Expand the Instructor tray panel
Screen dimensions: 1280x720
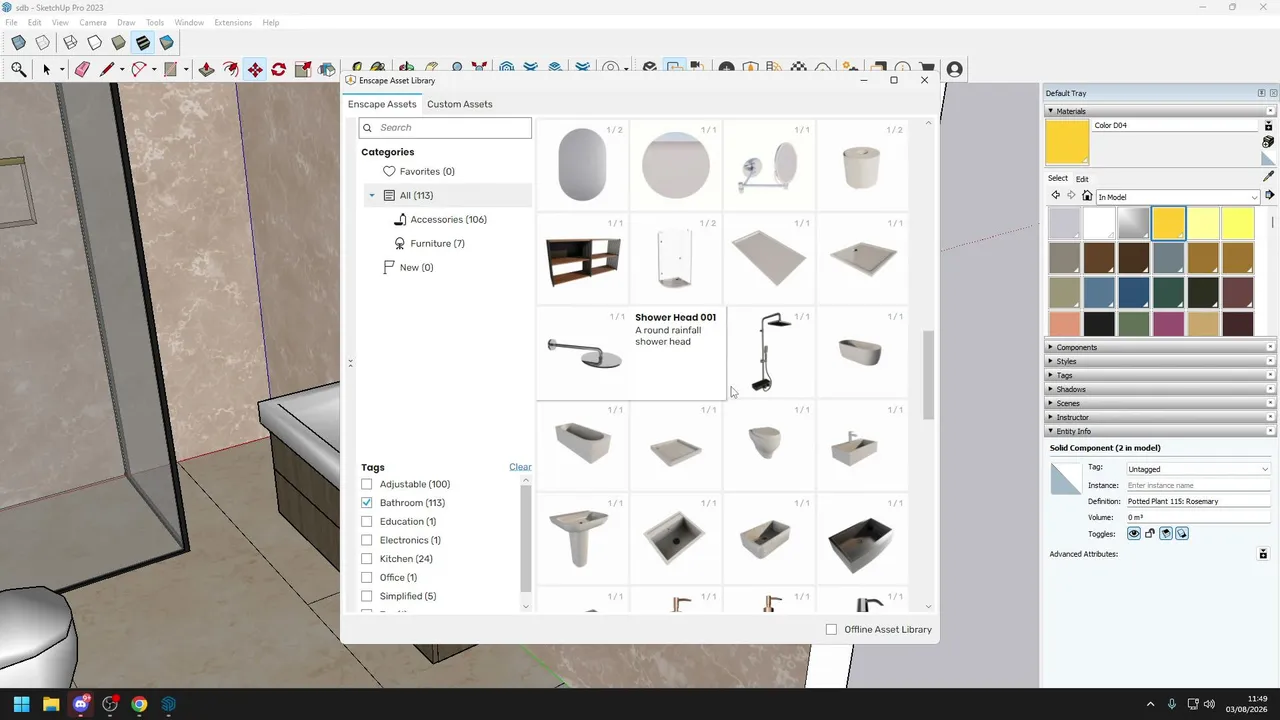tap(1160, 417)
